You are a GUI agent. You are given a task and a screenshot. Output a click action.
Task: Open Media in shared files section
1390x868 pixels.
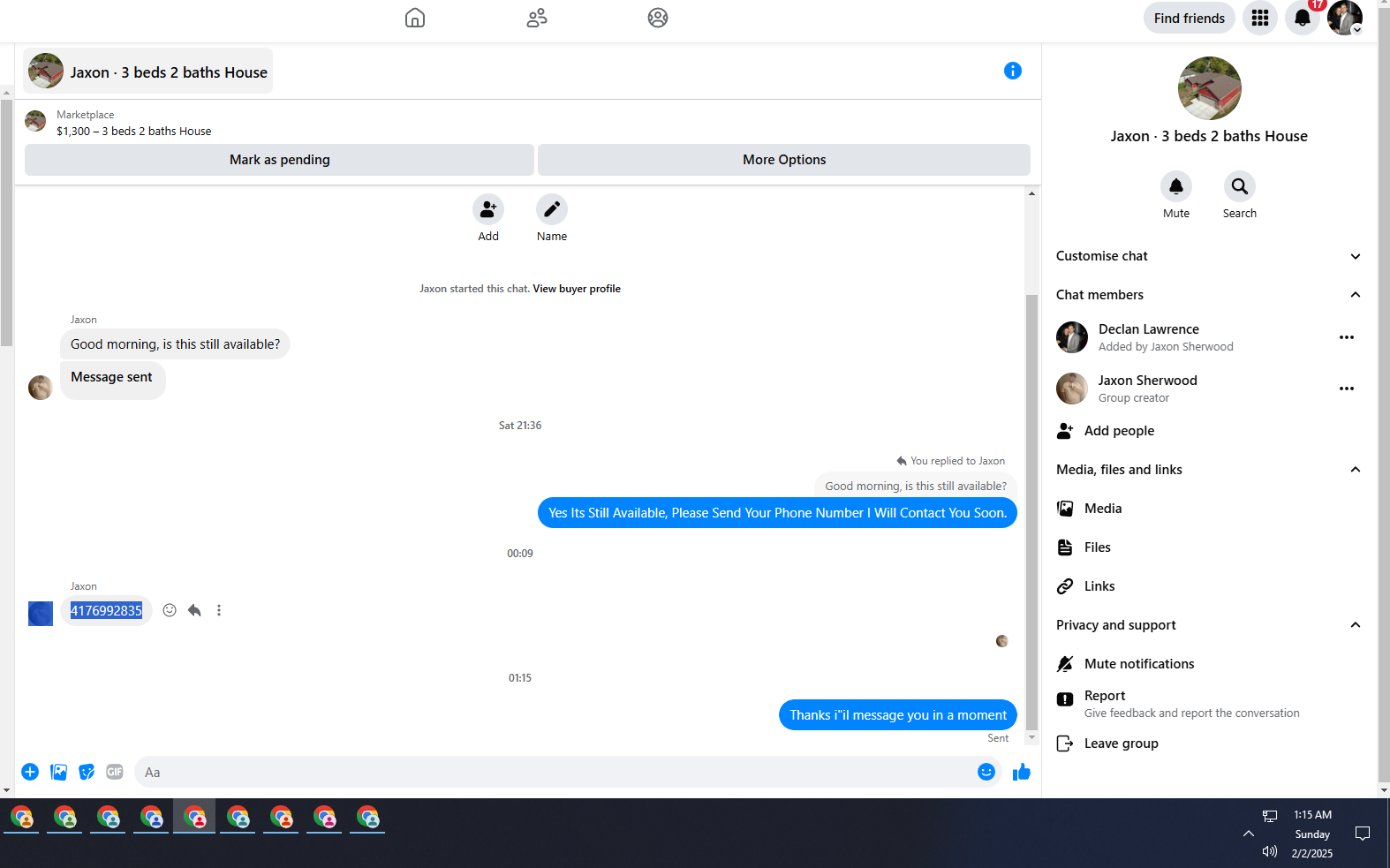[1103, 509]
